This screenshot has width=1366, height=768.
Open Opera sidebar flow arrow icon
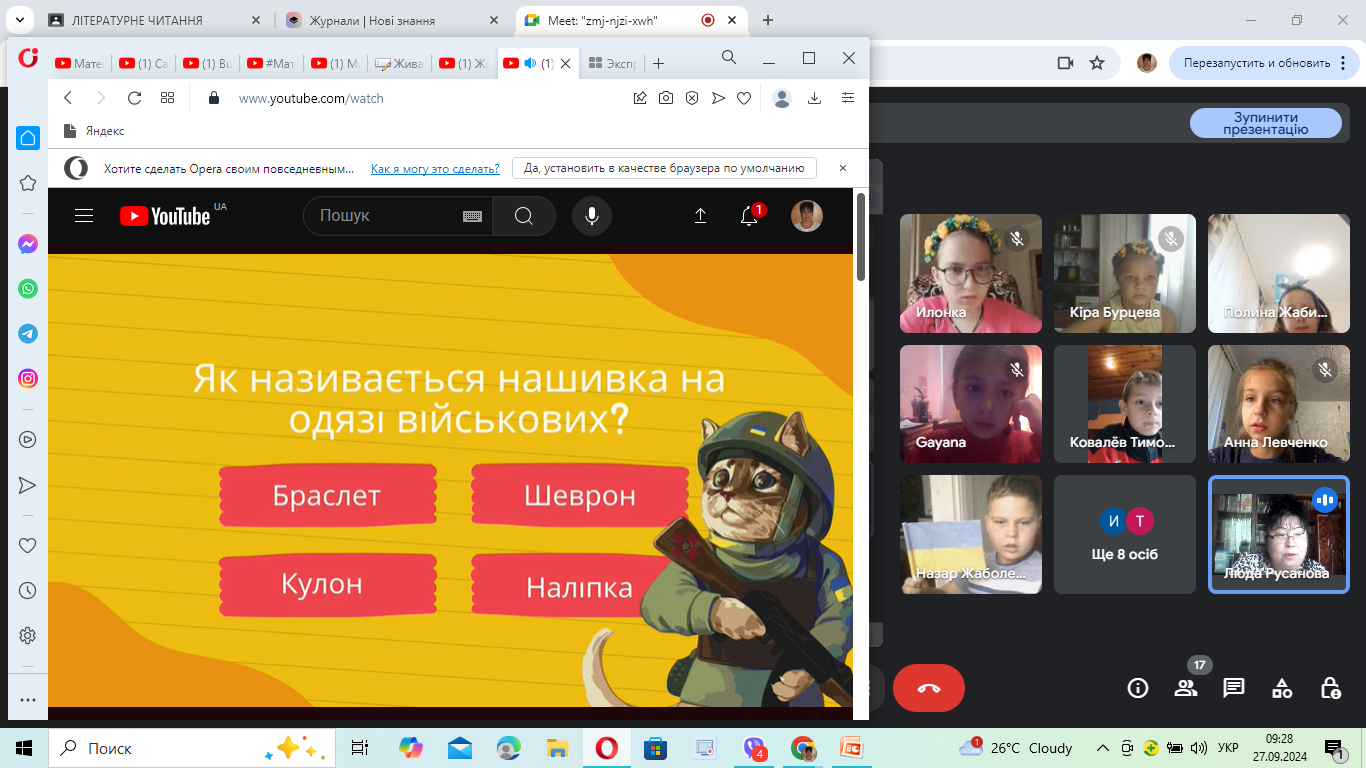point(28,485)
